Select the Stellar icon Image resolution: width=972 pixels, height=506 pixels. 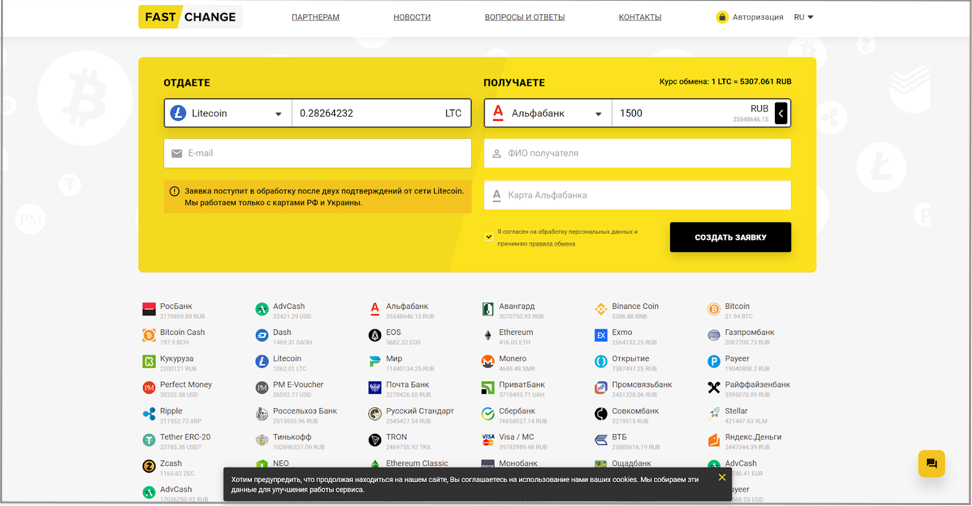point(714,414)
